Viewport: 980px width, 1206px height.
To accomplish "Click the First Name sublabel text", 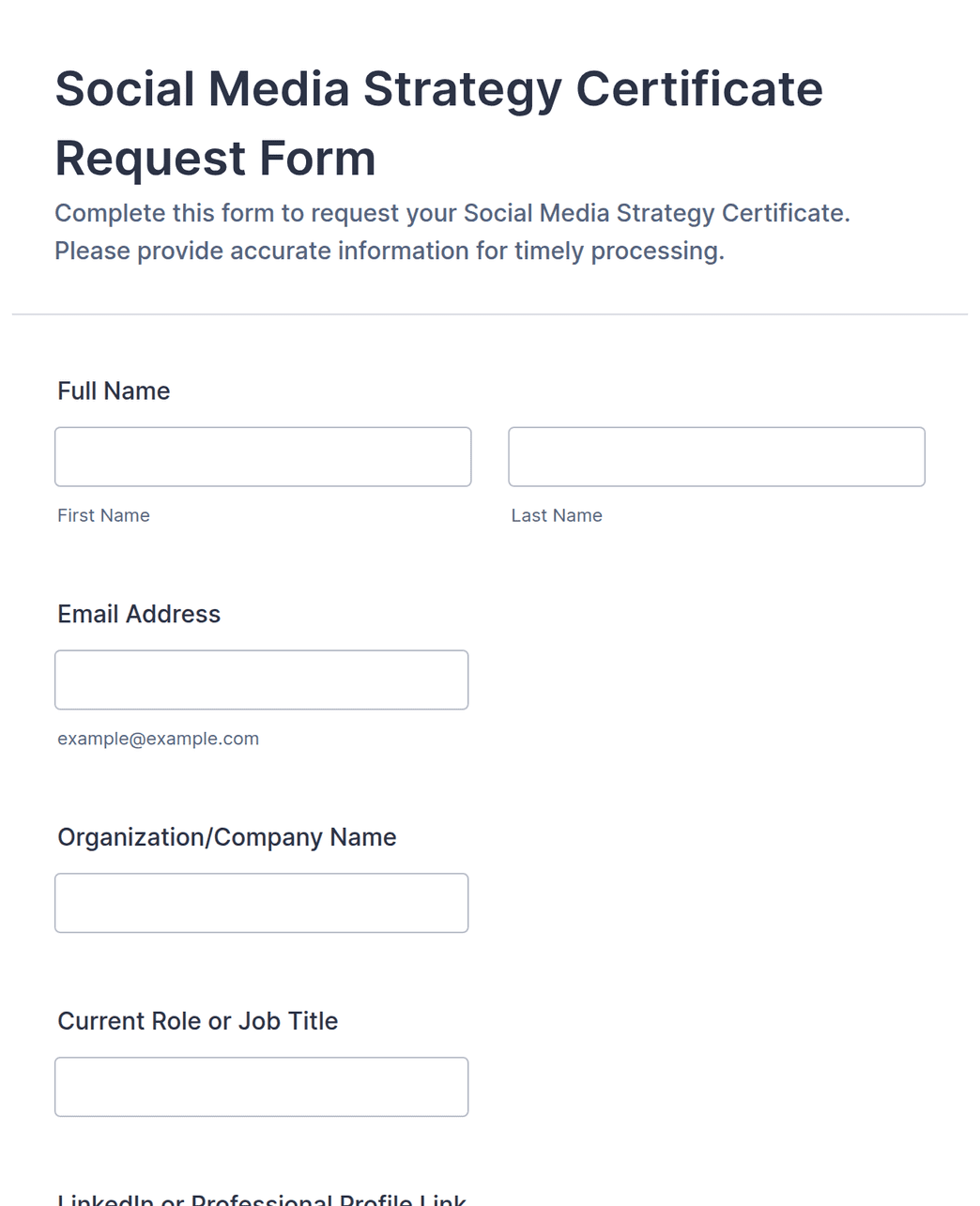I will [103, 515].
